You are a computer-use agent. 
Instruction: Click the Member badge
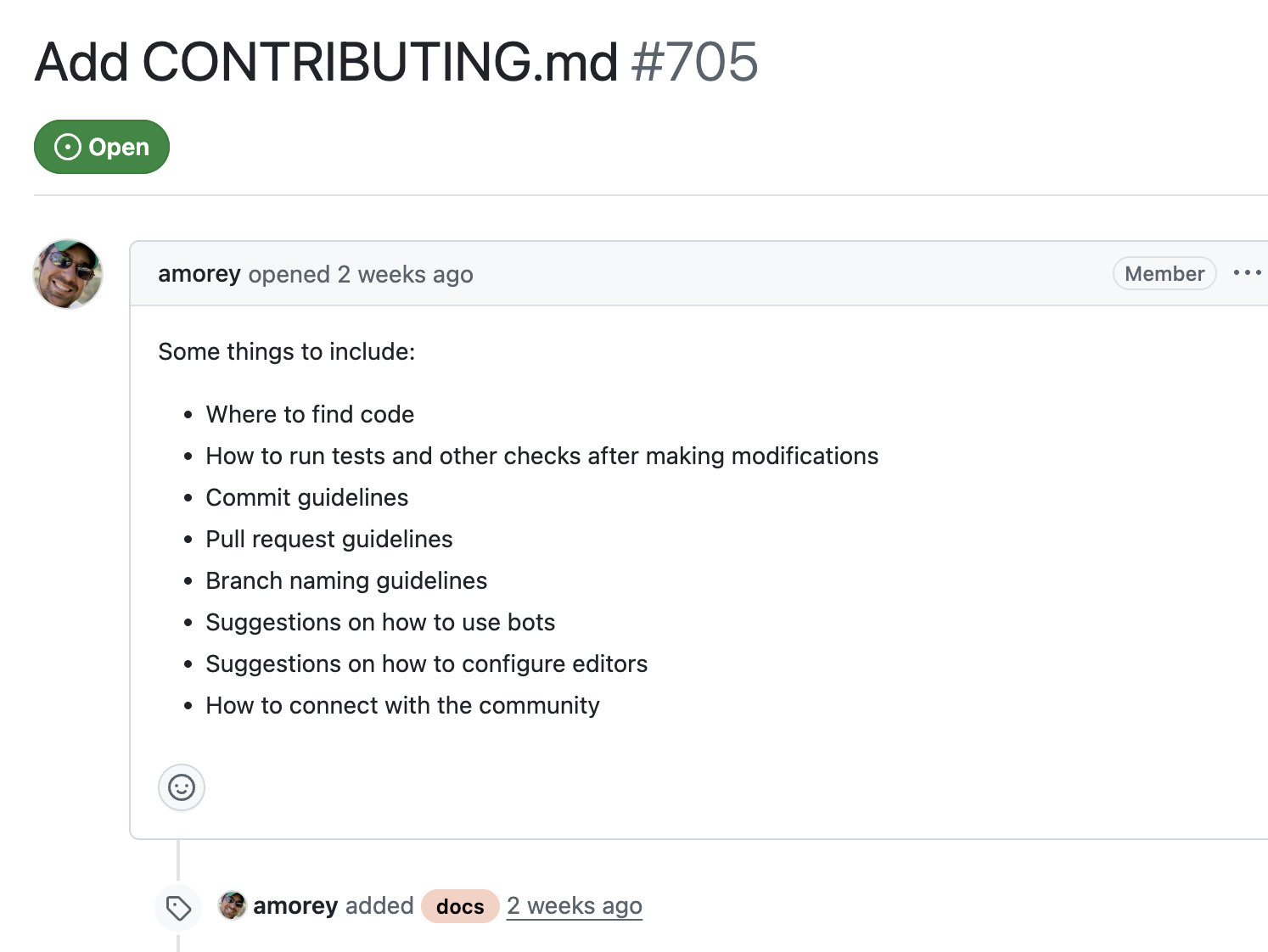coord(1164,273)
